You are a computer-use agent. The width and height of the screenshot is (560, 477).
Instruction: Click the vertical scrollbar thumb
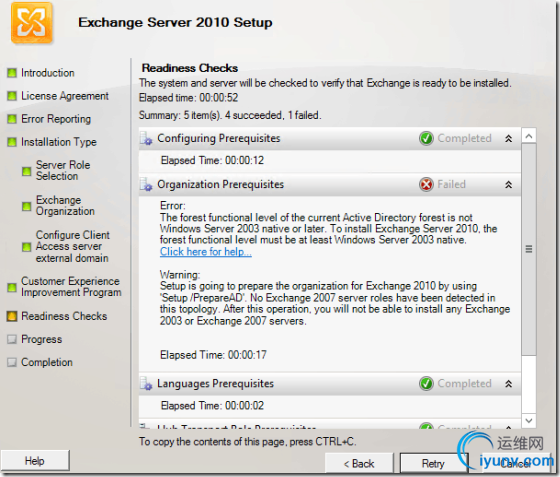[x=529, y=249]
